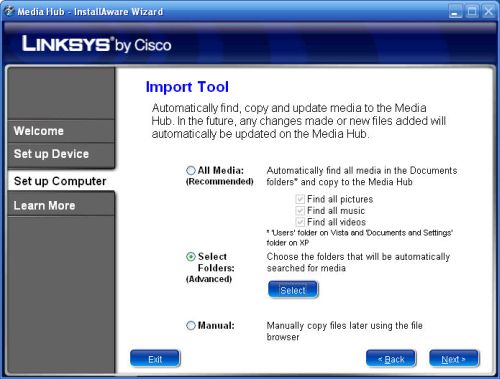Click the '(Advanced)' label under Select Folders
500x379 pixels.
coord(209,279)
